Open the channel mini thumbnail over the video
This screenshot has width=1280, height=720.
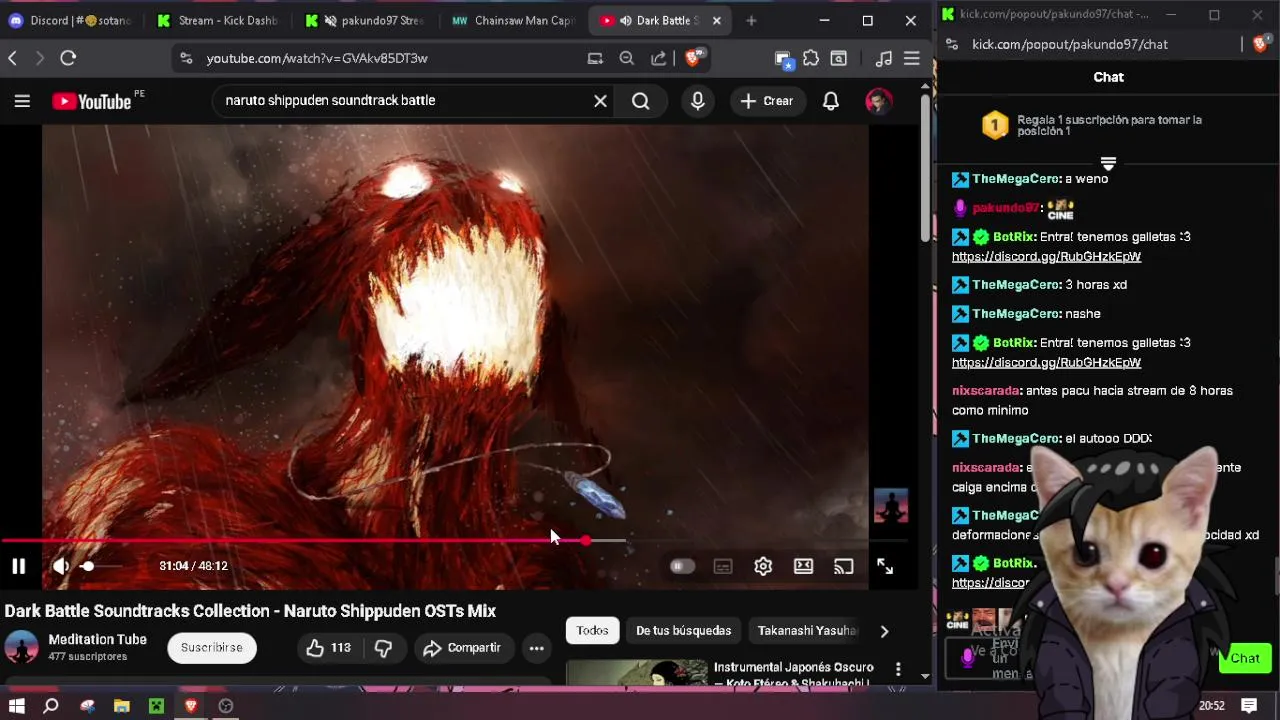click(891, 506)
